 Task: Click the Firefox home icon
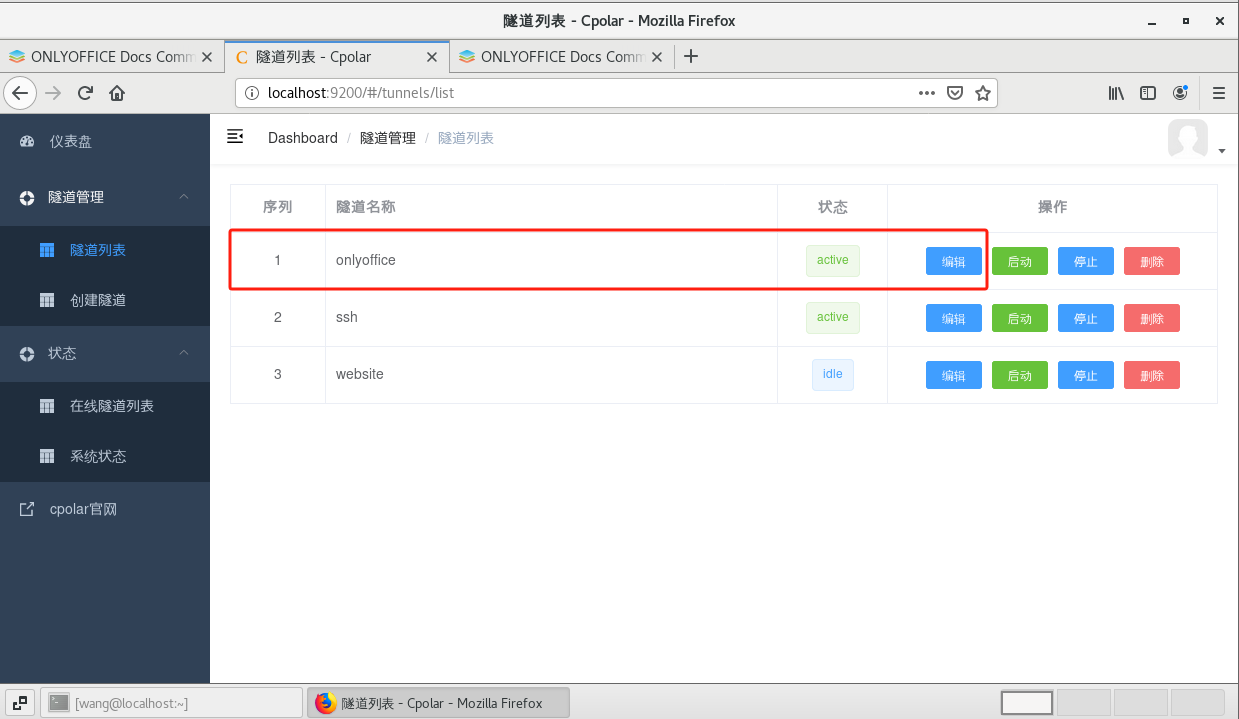117,93
